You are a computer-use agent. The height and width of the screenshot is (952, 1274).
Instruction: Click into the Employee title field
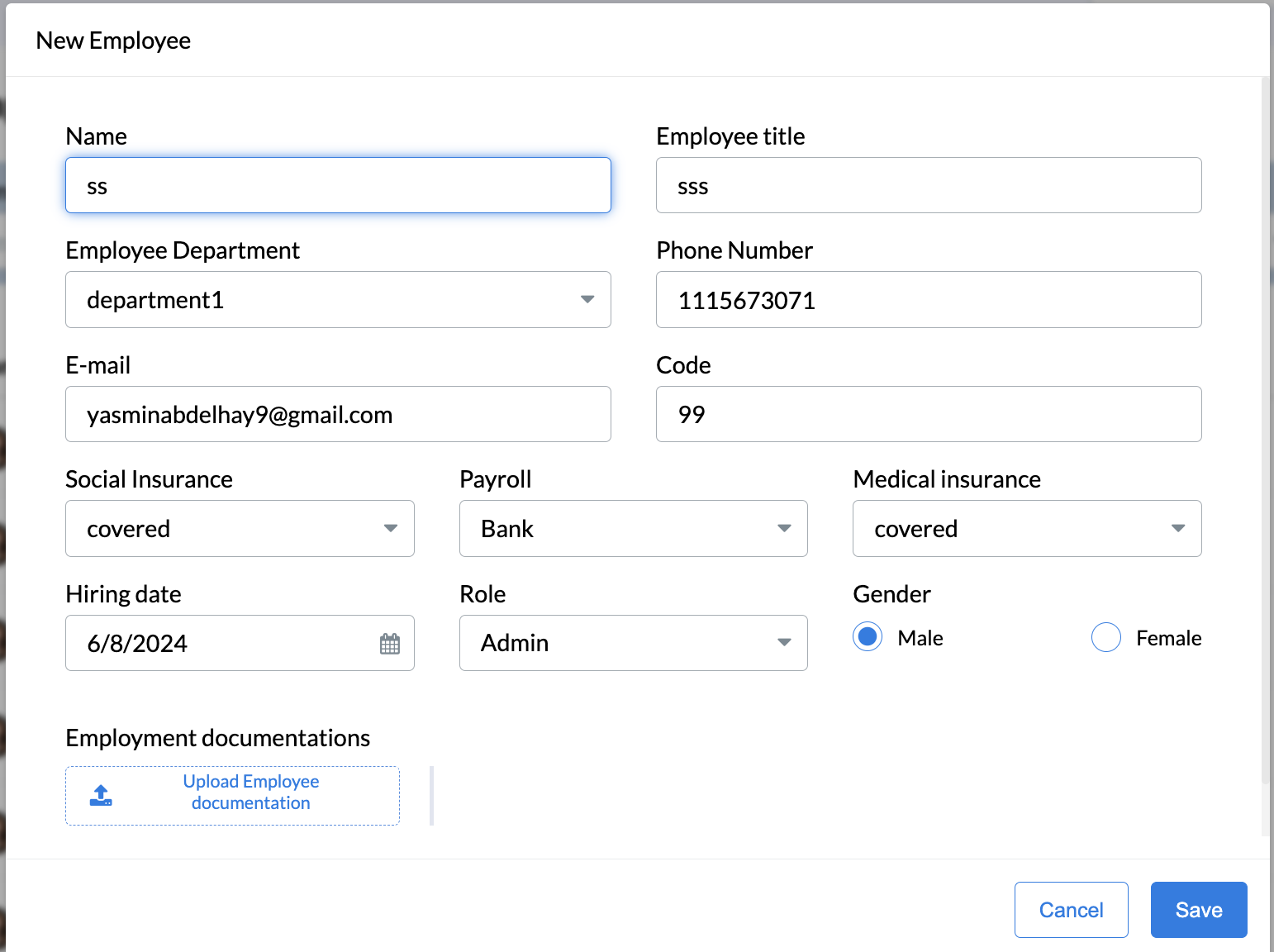click(928, 186)
